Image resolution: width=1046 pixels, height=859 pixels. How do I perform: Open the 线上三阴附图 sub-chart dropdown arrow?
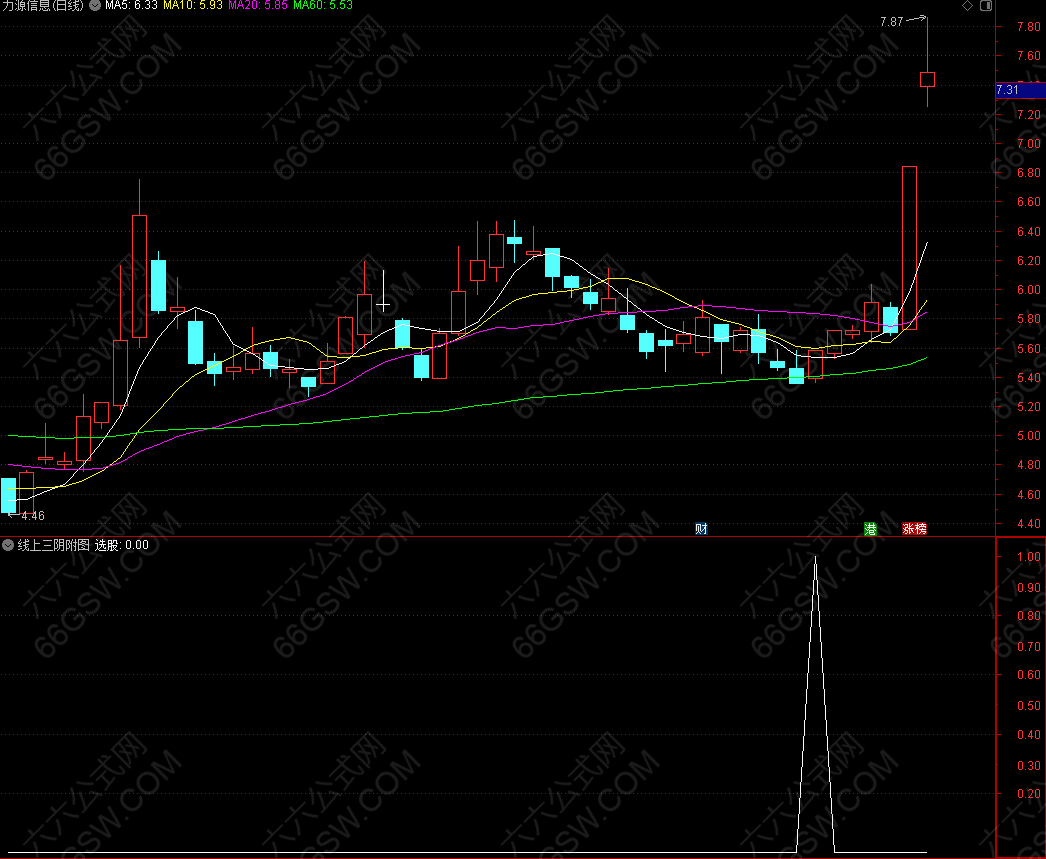(x=8, y=545)
